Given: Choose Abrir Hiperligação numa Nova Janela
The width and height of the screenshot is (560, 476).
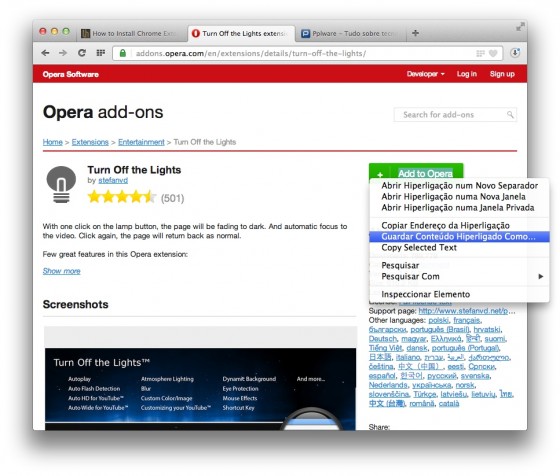Looking at the screenshot, I should pos(459,197).
